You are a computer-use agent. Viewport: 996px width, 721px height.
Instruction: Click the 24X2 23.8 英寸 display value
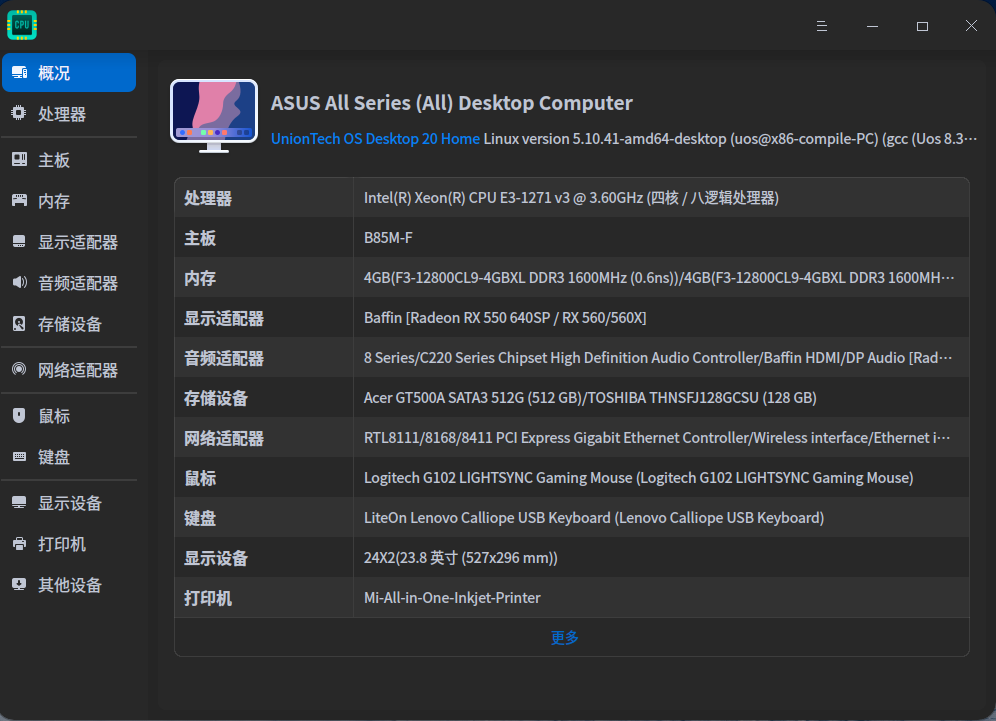(461, 558)
